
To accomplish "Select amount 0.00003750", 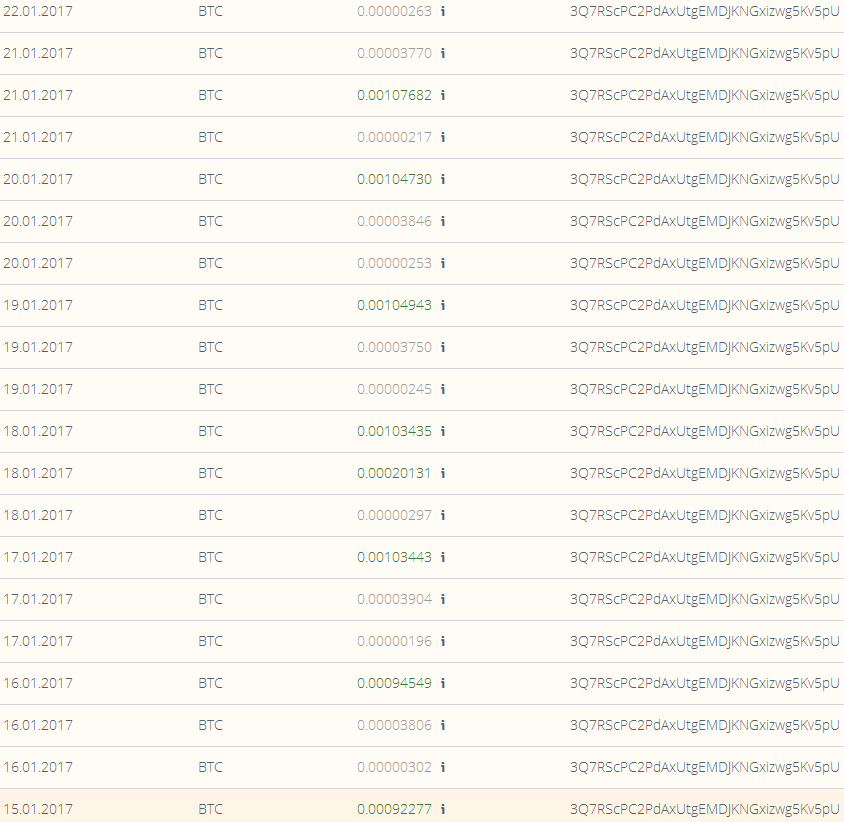I will [x=395, y=347].
